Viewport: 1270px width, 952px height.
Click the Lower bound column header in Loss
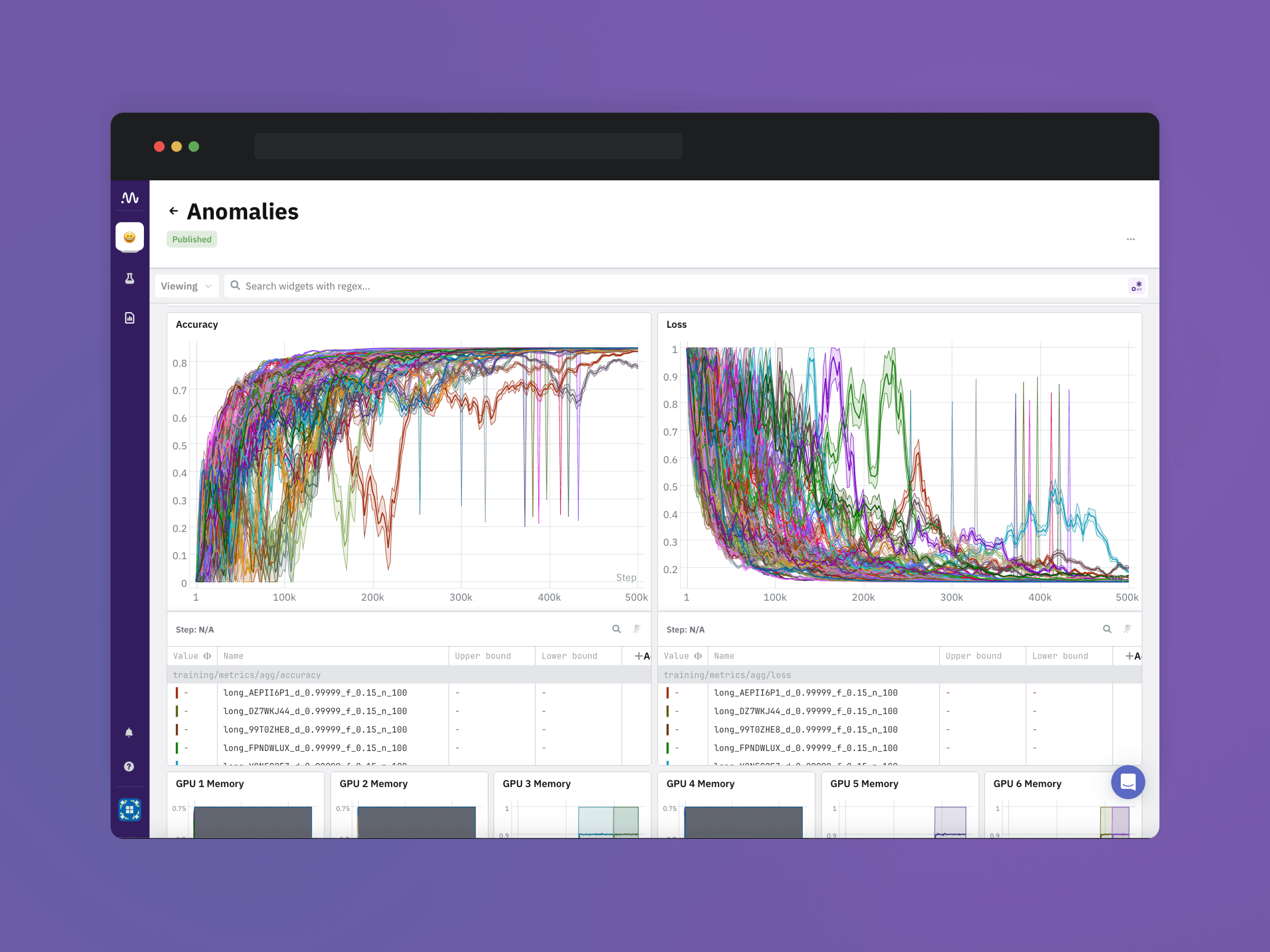pos(1059,656)
